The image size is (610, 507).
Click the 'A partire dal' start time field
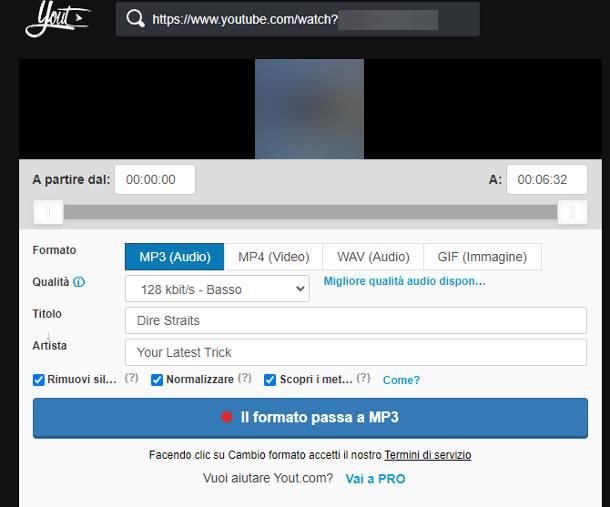(x=155, y=179)
